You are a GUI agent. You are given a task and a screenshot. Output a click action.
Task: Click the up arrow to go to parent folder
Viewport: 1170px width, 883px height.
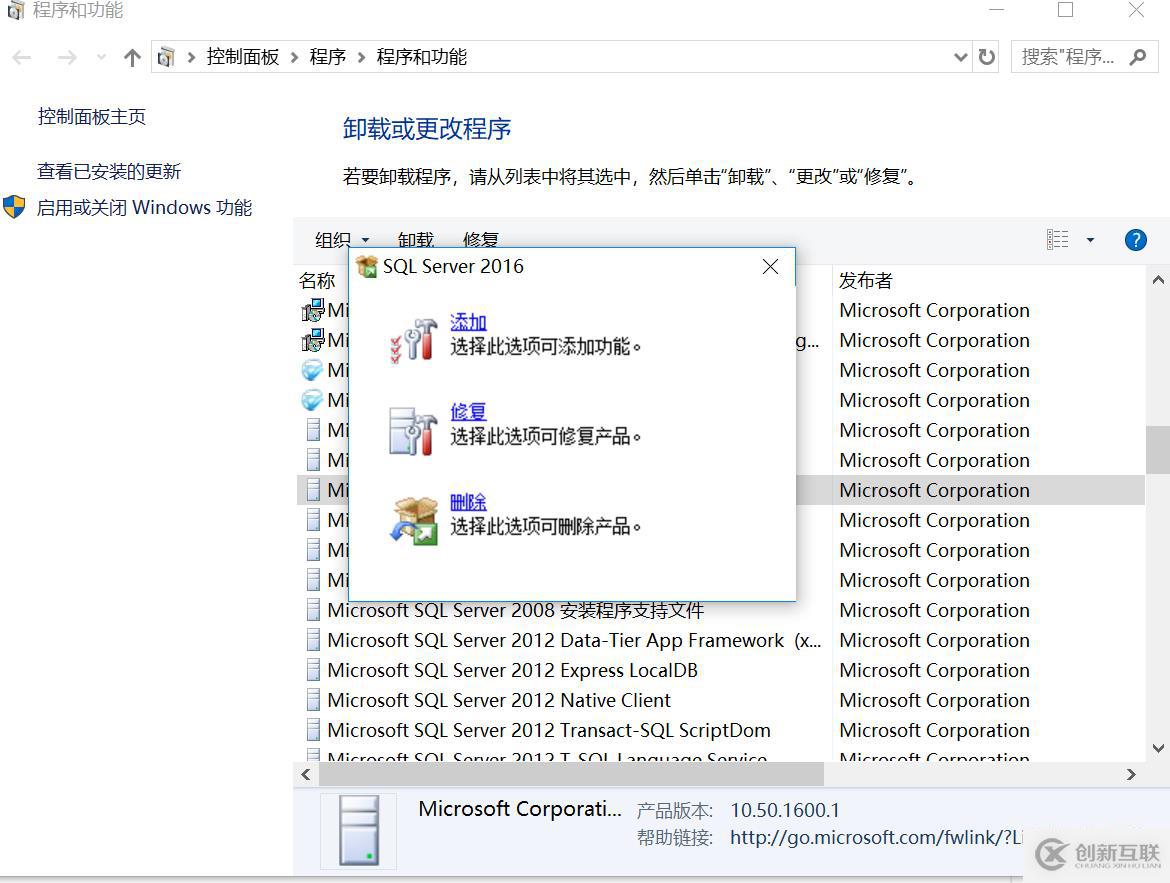[x=132, y=57]
